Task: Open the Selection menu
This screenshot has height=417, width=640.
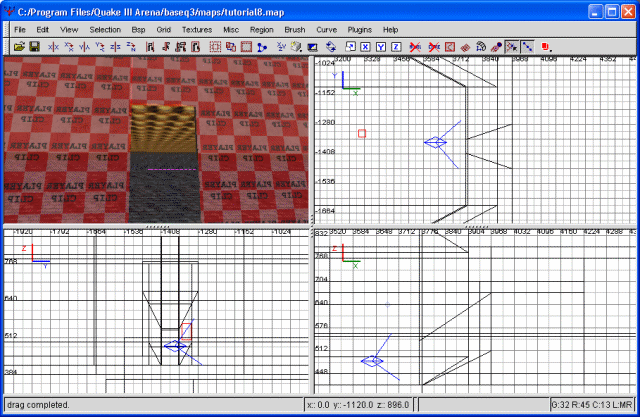Action: [105, 30]
